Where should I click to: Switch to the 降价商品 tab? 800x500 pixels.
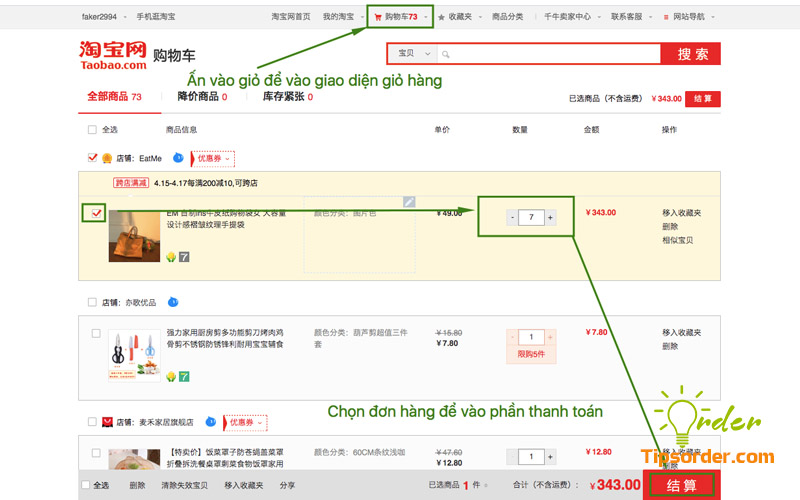click(201, 97)
